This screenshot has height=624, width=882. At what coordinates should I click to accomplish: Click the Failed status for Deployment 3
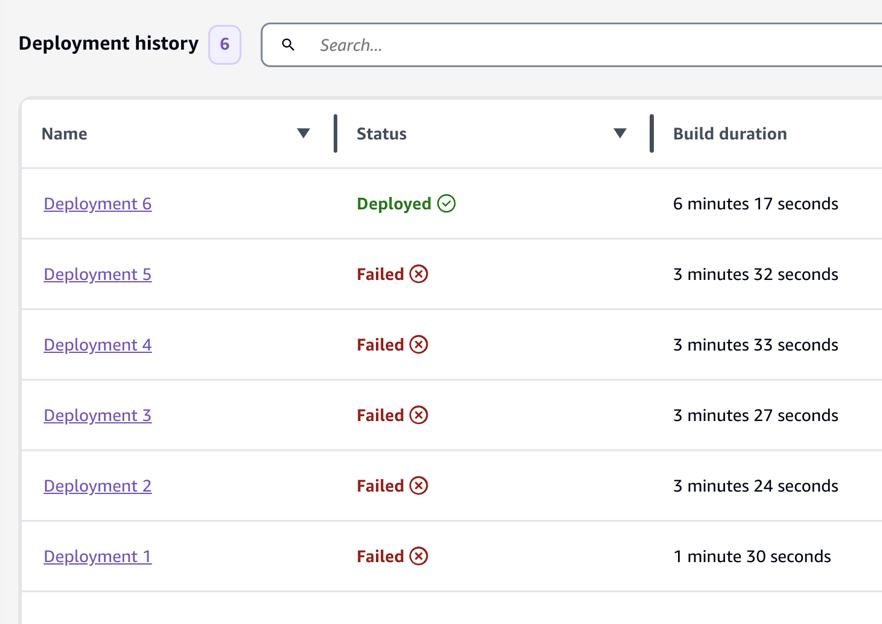click(x=380, y=415)
